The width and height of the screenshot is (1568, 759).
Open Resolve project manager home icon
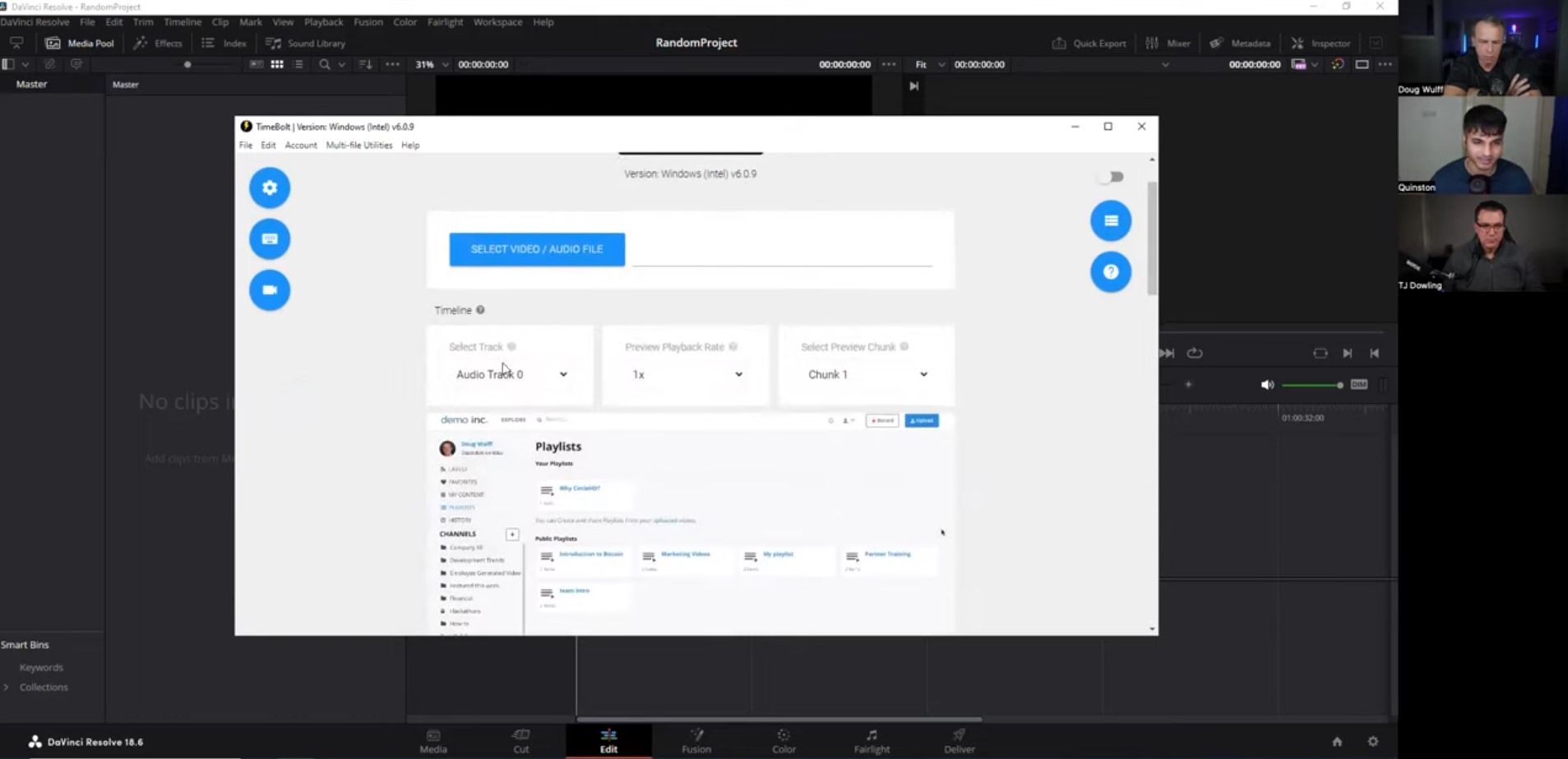click(1337, 742)
